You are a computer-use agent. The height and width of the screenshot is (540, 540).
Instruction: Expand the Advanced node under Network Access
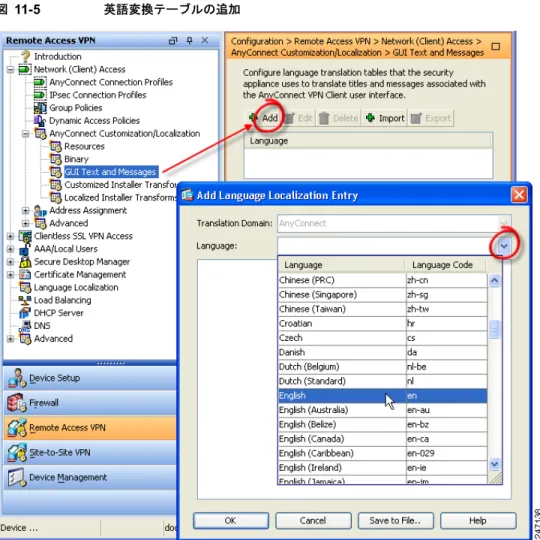click(x=25, y=223)
